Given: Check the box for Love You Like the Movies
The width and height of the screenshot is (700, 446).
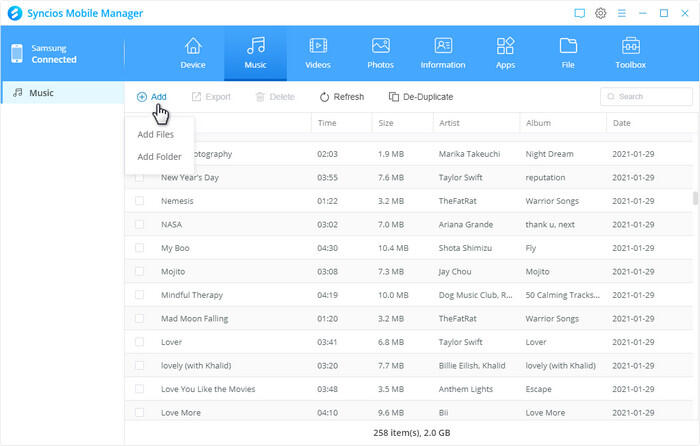Looking at the screenshot, I should pos(139,389).
